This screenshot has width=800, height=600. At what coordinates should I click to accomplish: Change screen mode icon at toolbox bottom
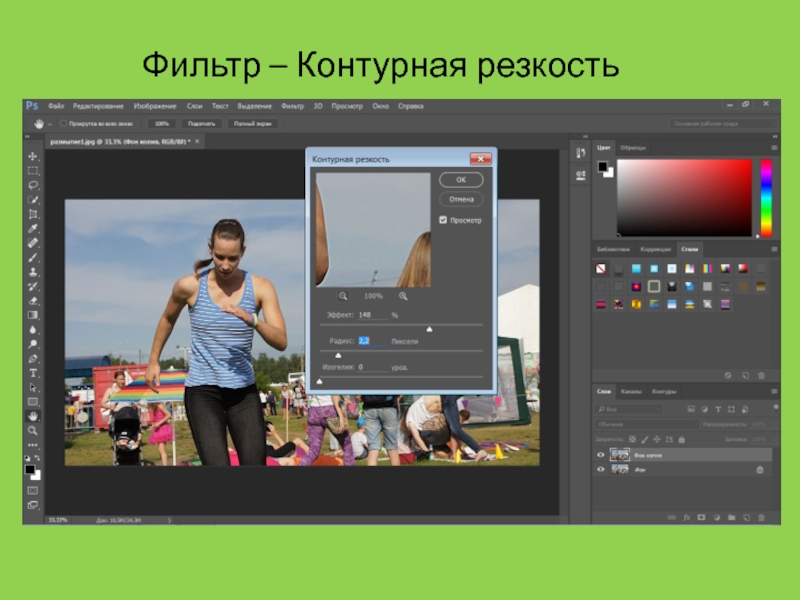(x=33, y=505)
